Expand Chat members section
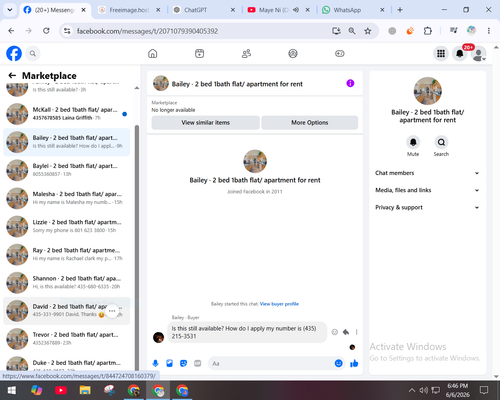This screenshot has height=400, width=500. pyautogui.click(x=427, y=173)
